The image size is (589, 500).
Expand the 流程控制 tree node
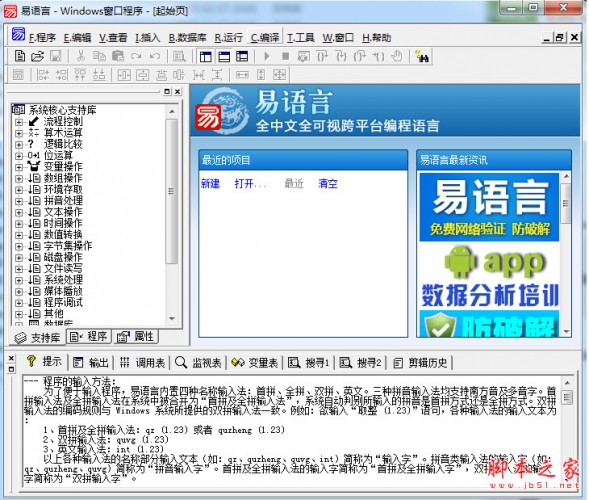[x=18, y=122]
